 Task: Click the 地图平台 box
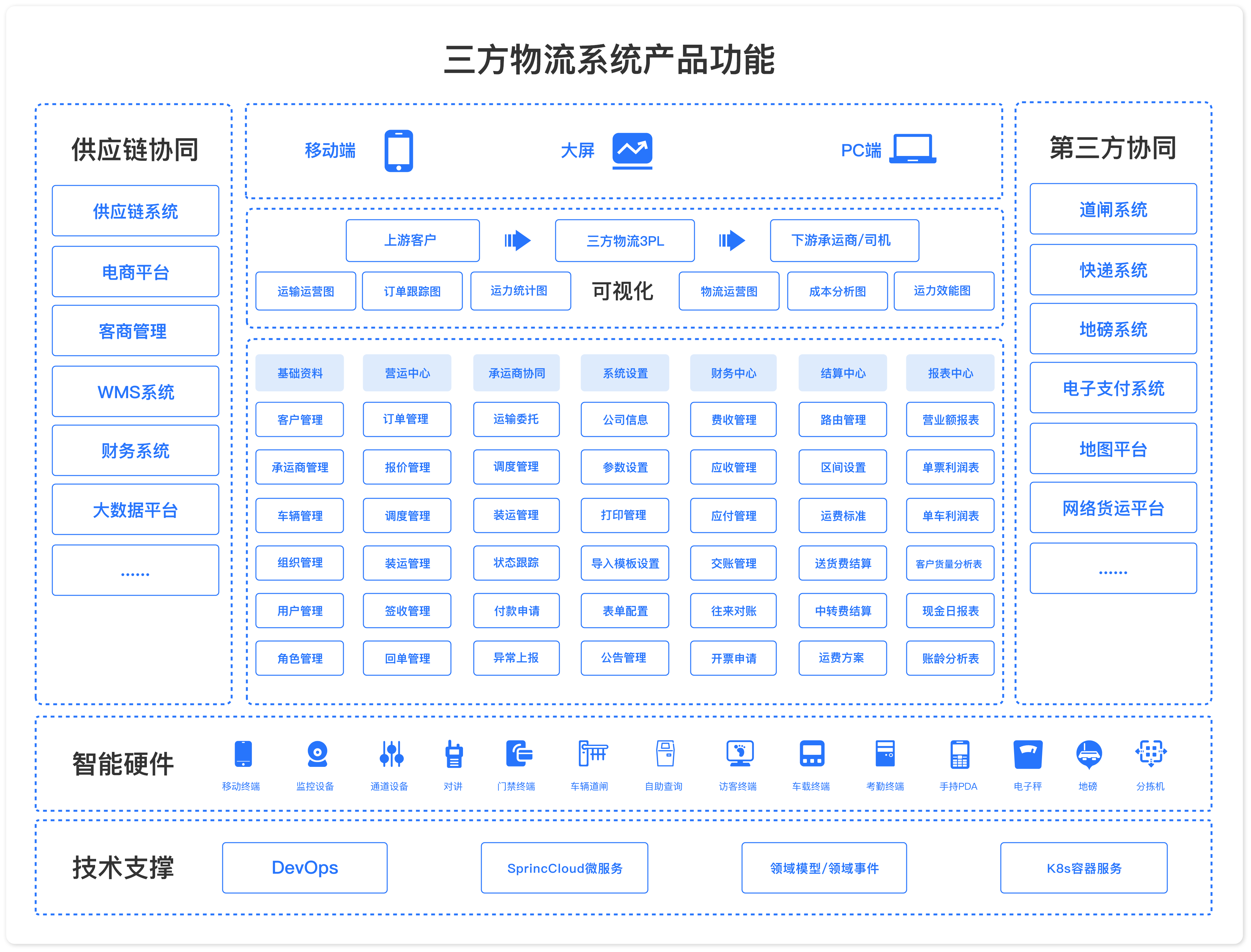click(x=1113, y=449)
